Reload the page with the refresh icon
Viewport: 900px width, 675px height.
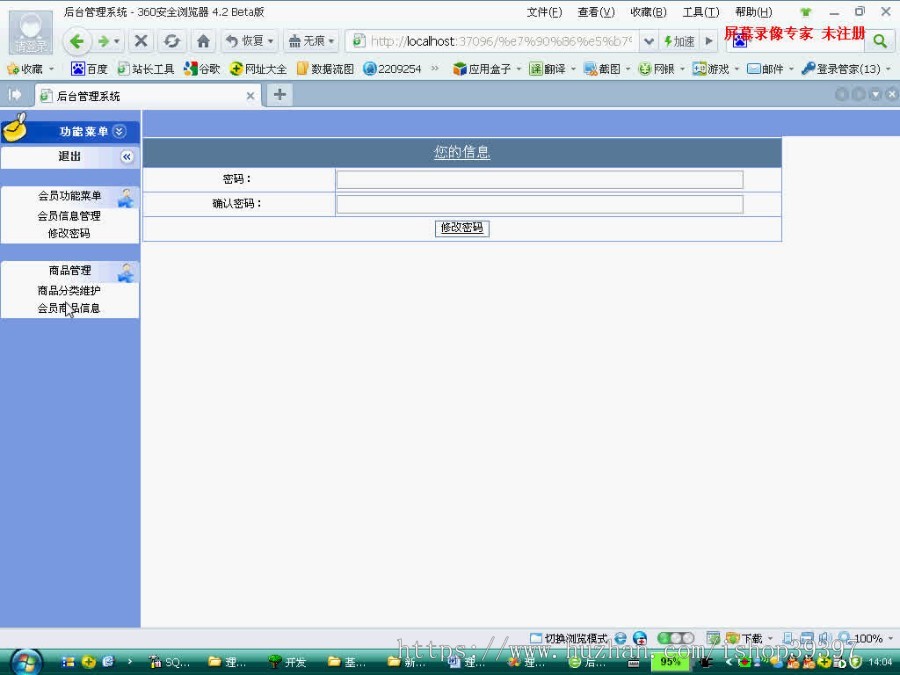172,41
